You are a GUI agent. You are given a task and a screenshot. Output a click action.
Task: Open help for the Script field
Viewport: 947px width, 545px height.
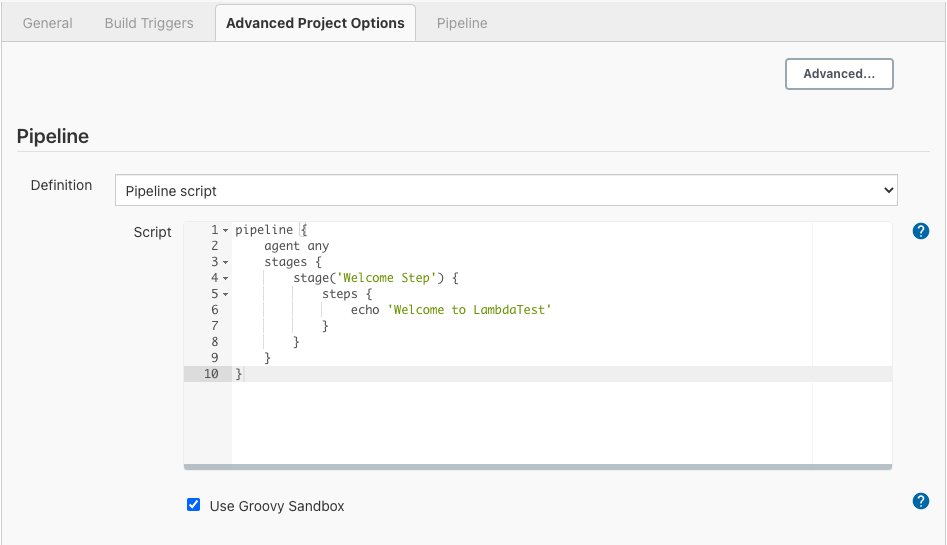(x=921, y=231)
